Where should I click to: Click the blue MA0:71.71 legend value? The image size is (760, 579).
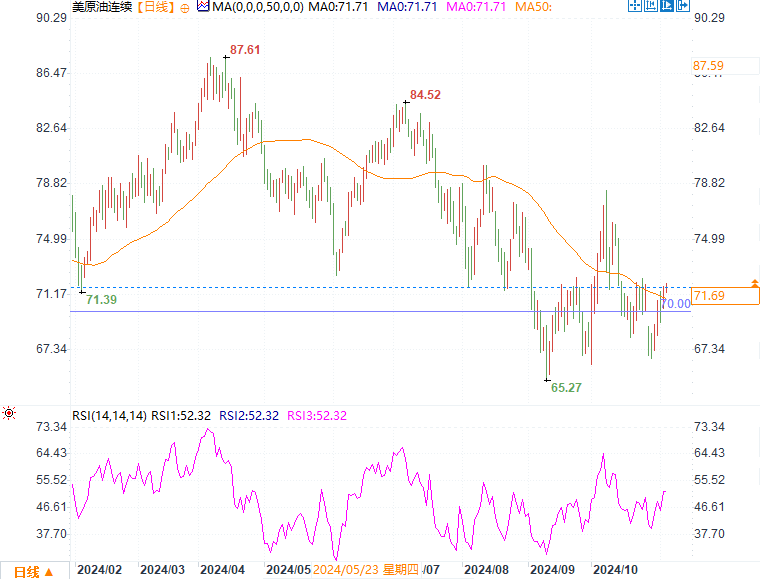[x=407, y=7]
